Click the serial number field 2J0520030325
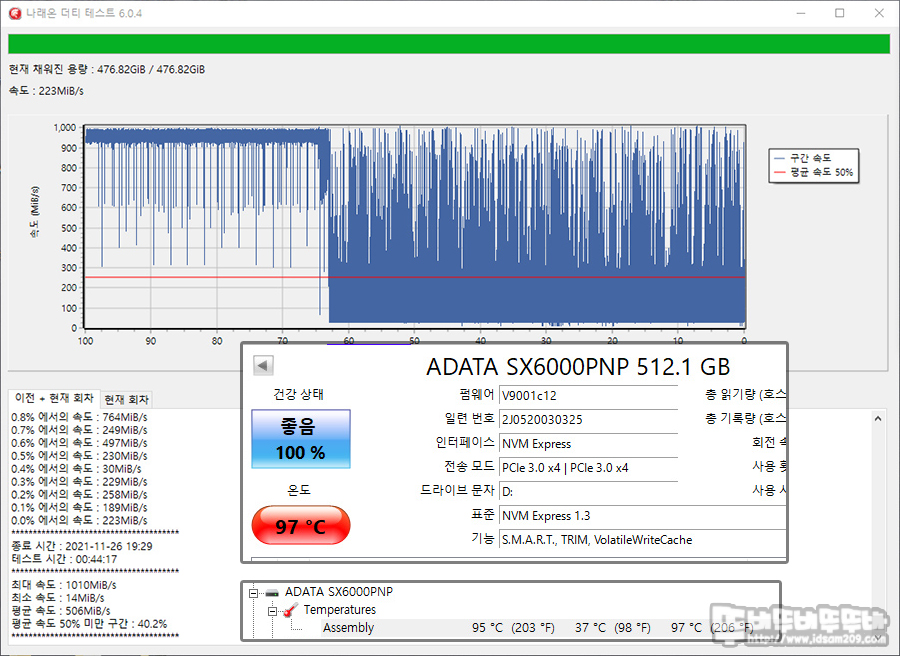The width and height of the screenshot is (900, 656). click(588, 420)
